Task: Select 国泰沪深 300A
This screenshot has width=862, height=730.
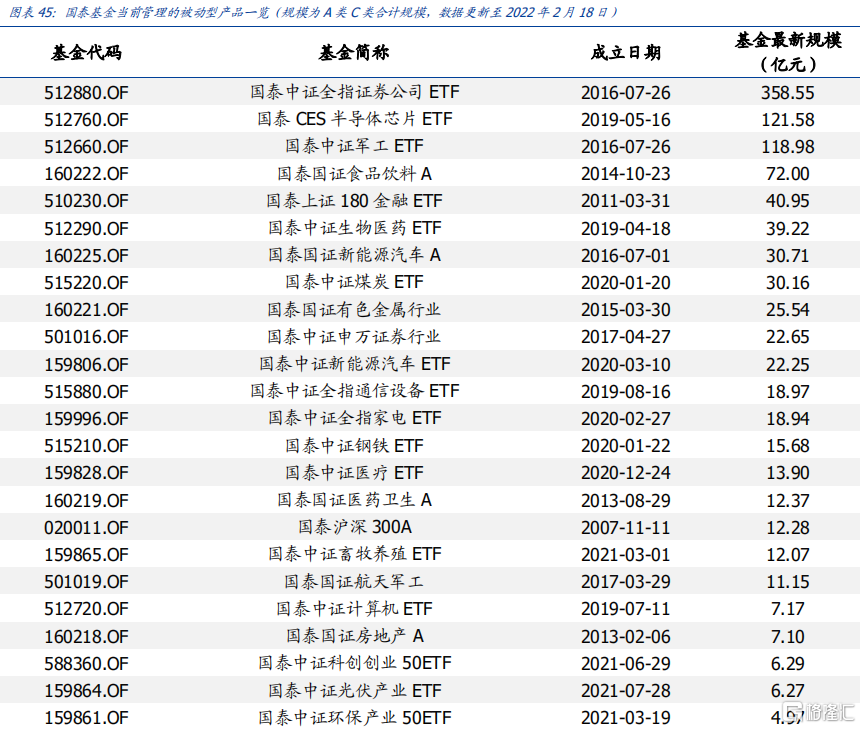Action: click(355, 527)
